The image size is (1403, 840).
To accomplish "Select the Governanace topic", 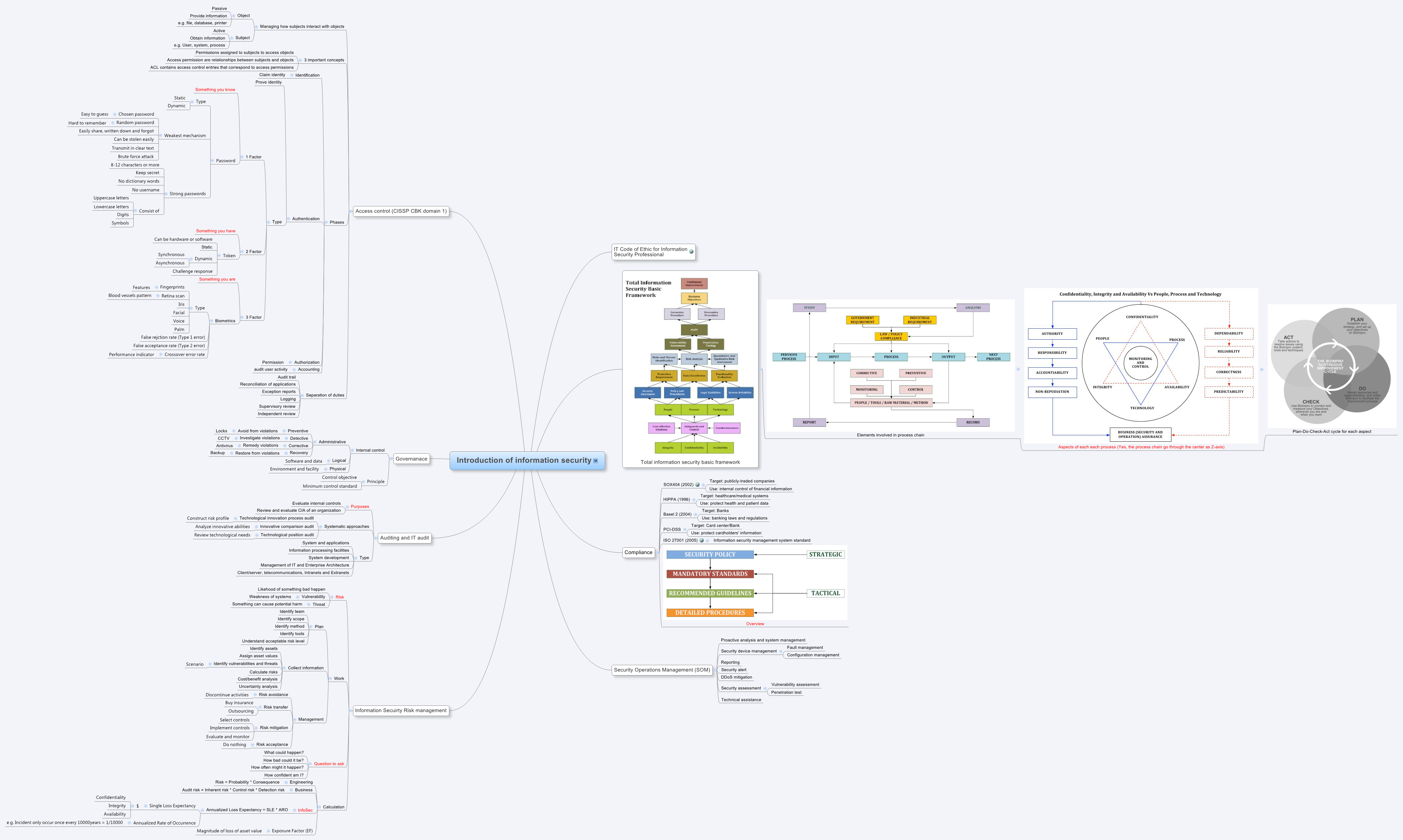I will [411, 459].
